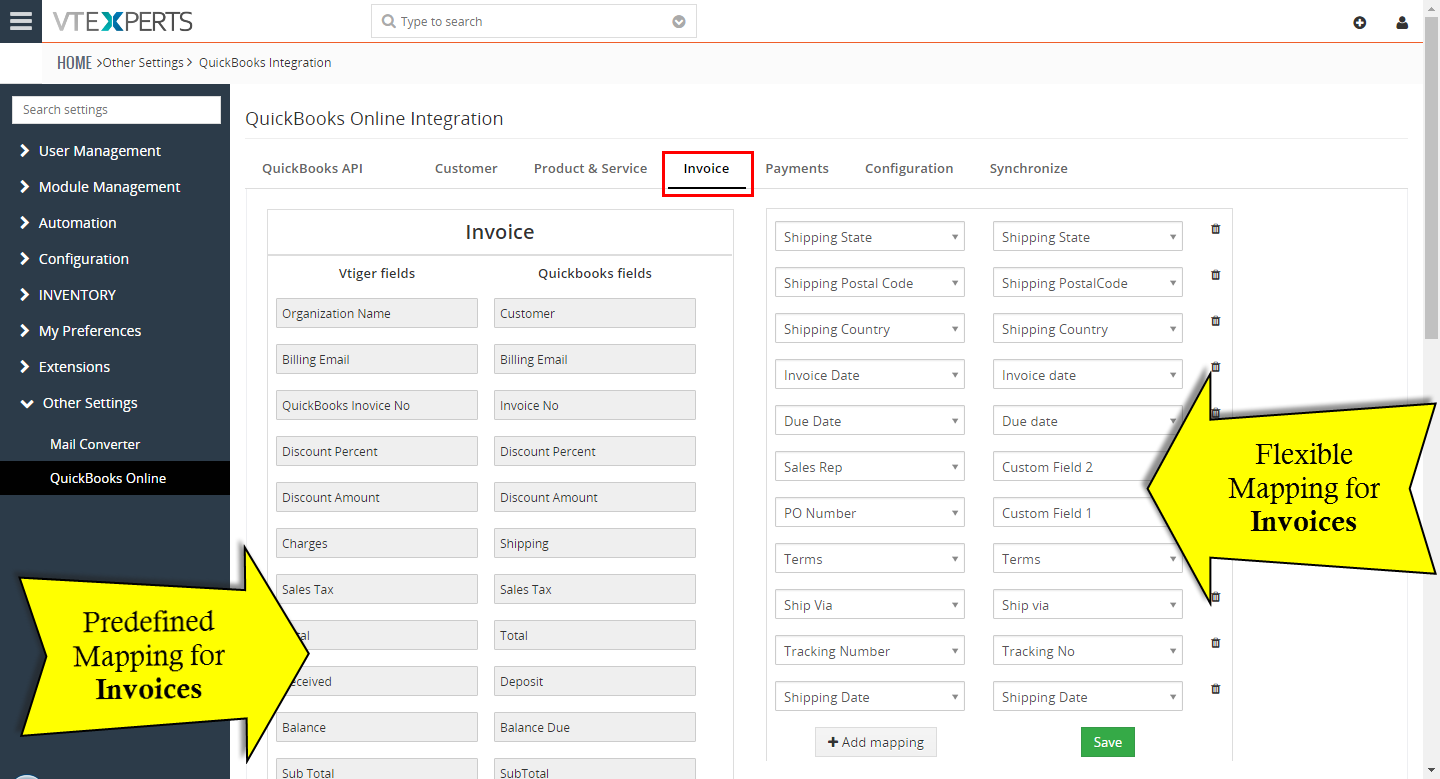This screenshot has height=779, width=1440.
Task: Open Vtiger Shipping State dropdown
Action: [x=870, y=237]
